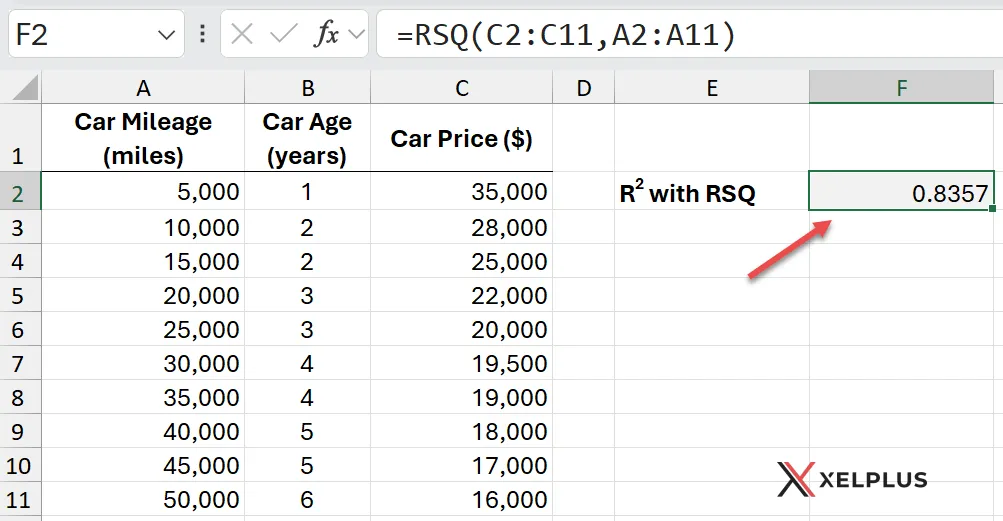Select the price cell 18,000
1003x521 pixels.
pyautogui.click(x=462, y=431)
